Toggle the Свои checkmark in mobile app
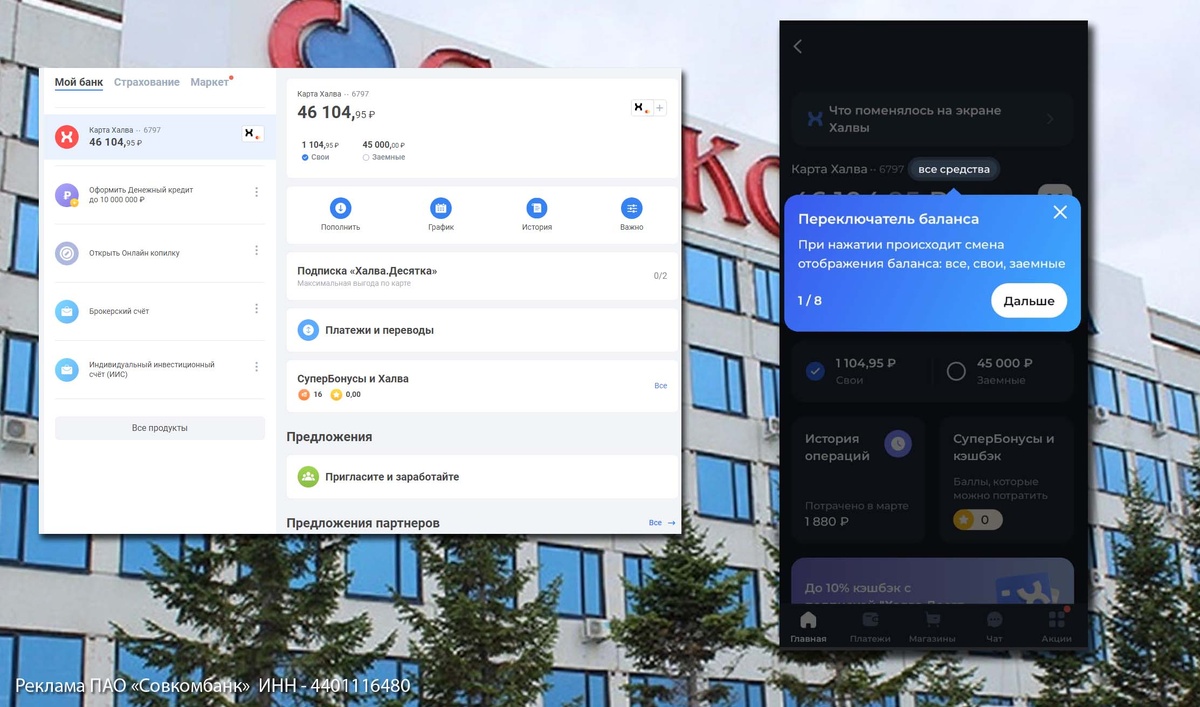Viewport: 1200px width, 707px height. [815, 371]
